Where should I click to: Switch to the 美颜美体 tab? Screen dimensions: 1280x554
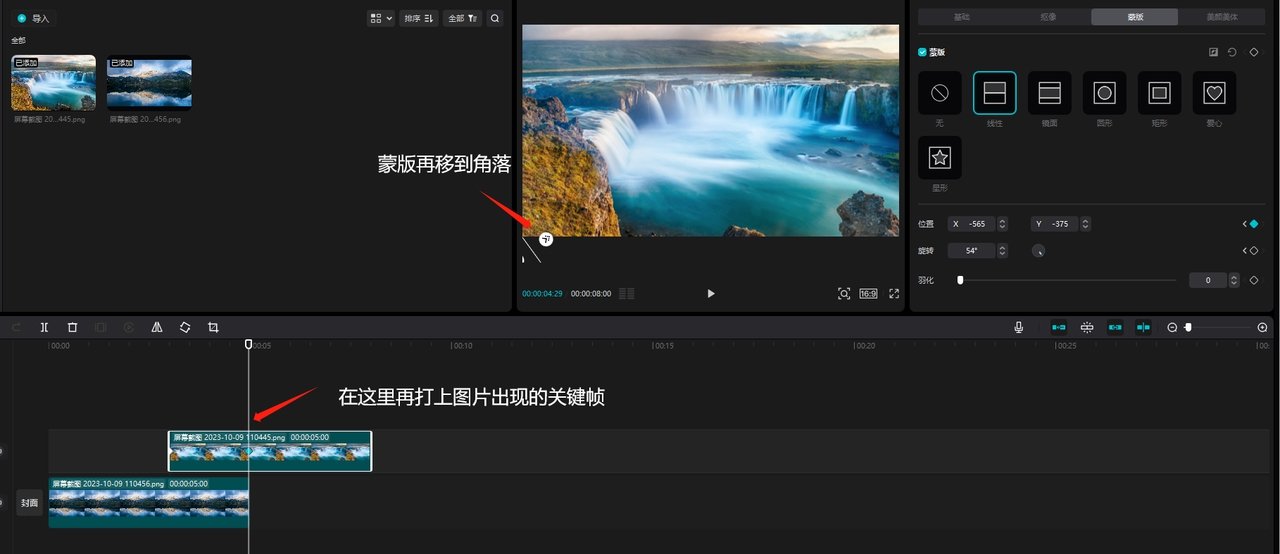coord(1222,17)
